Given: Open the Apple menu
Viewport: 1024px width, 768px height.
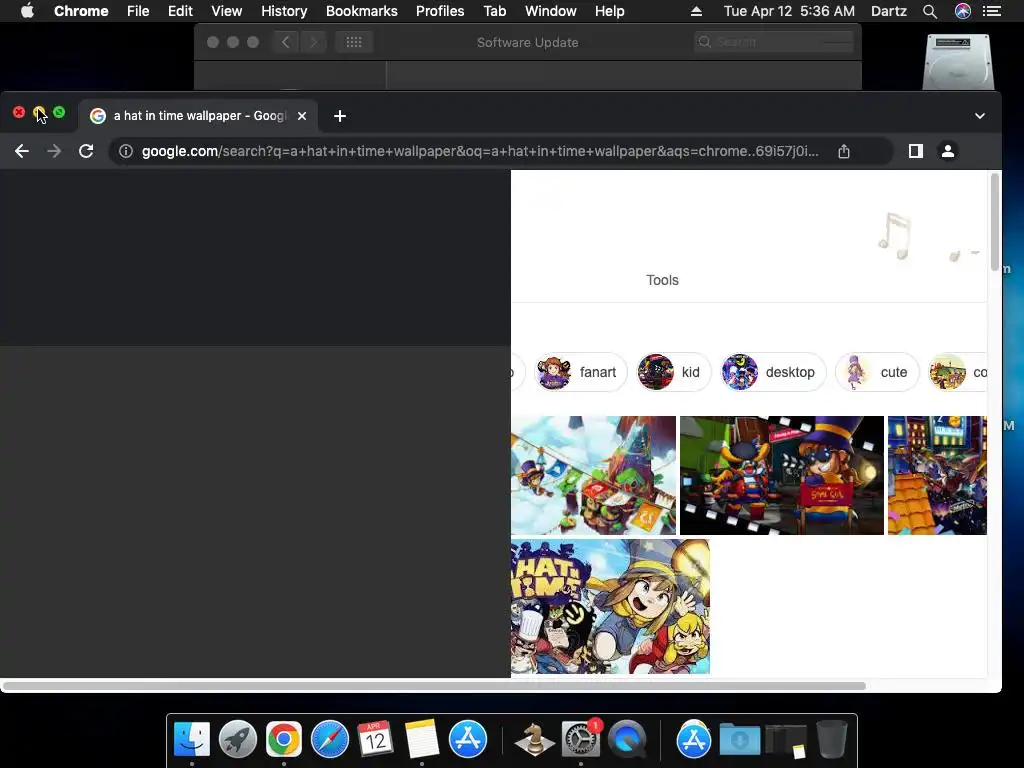Looking at the screenshot, I should point(27,11).
